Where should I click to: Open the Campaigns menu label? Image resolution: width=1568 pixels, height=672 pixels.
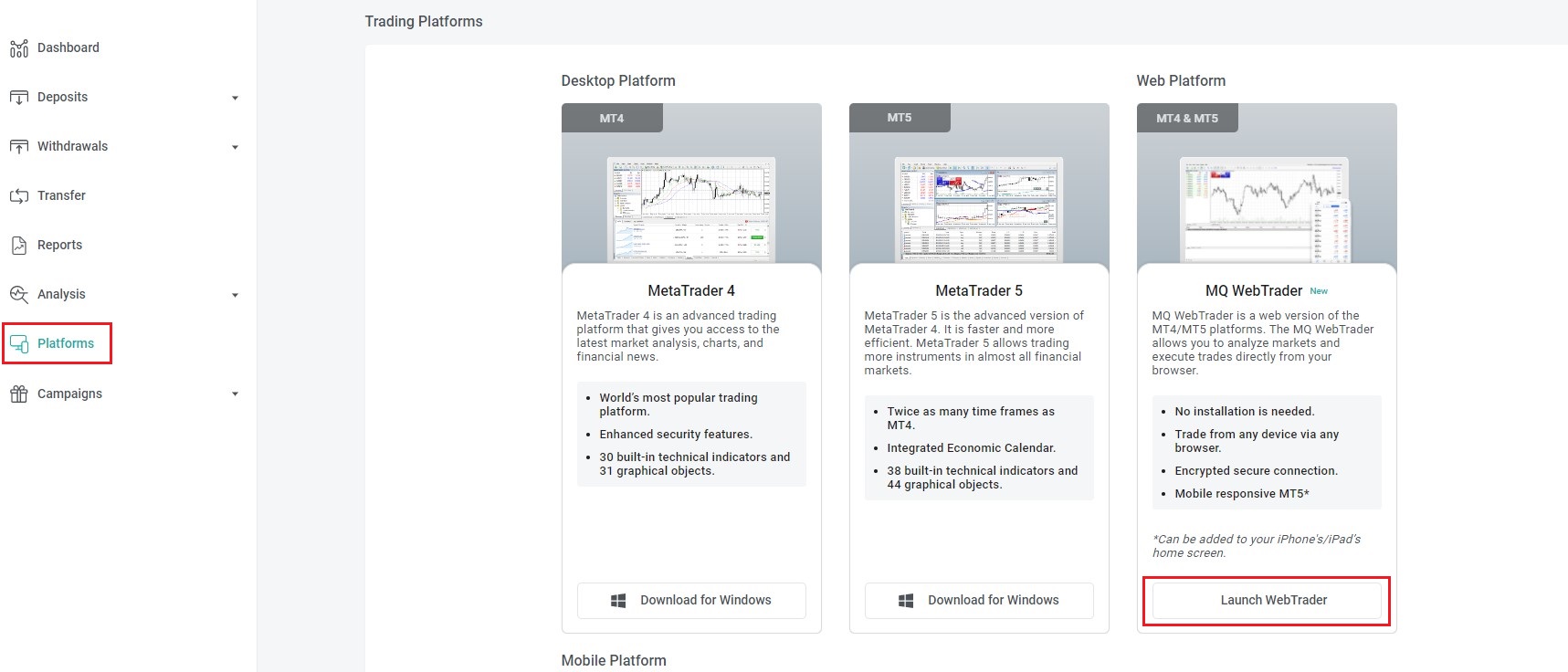click(x=69, y=394)
